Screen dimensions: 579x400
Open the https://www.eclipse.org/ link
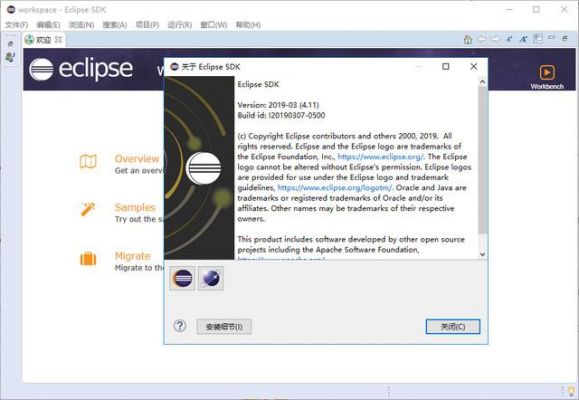tap(381, 157)
